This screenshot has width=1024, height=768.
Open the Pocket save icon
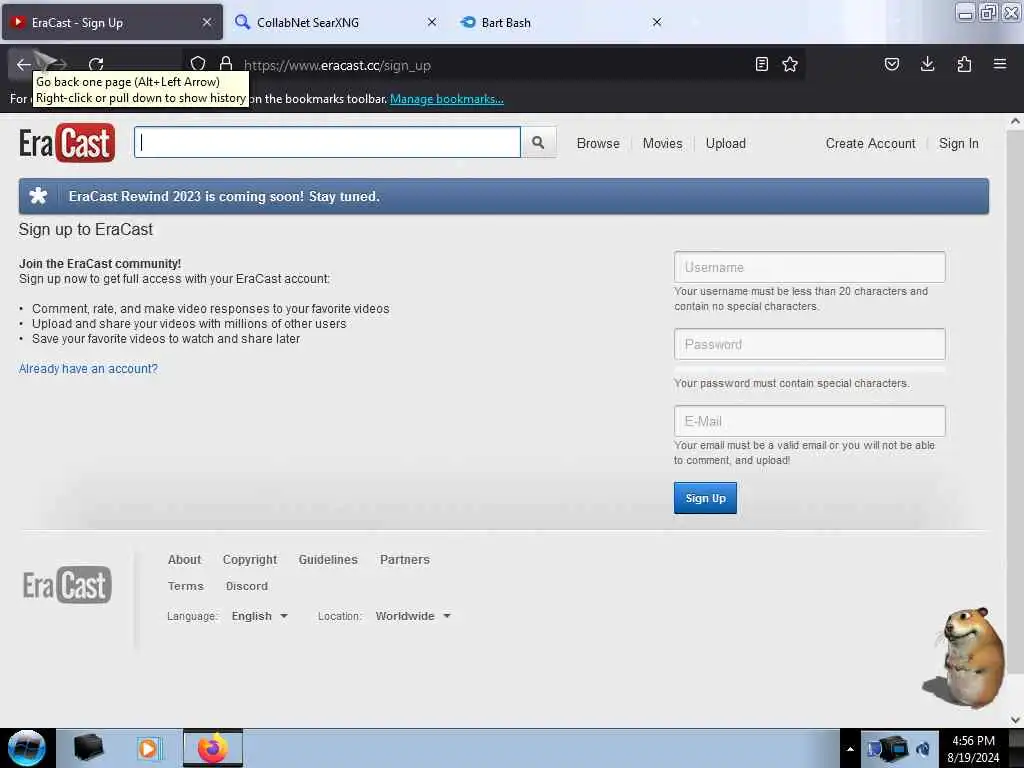coord(892,64)
